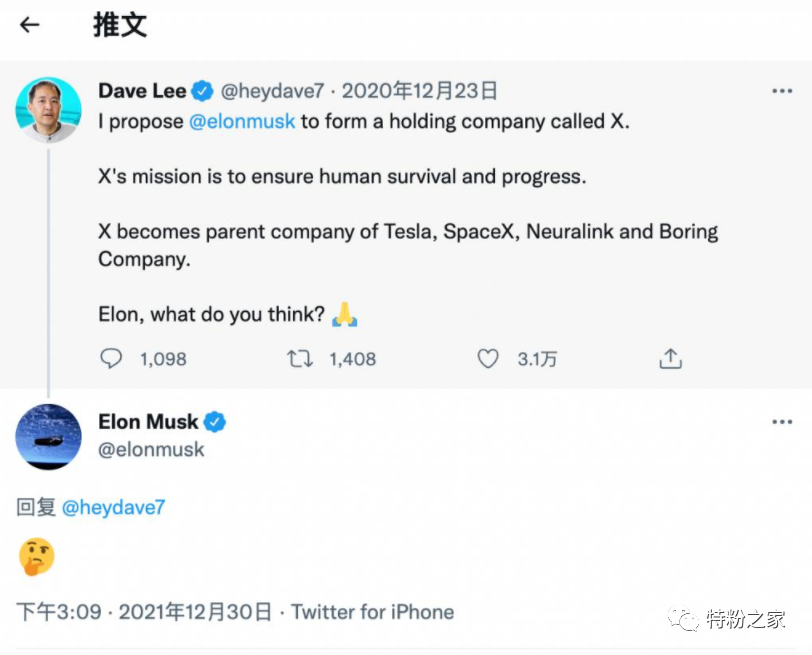
Task: Open Elon Musk's profile picture
Action: pos(48,437)
